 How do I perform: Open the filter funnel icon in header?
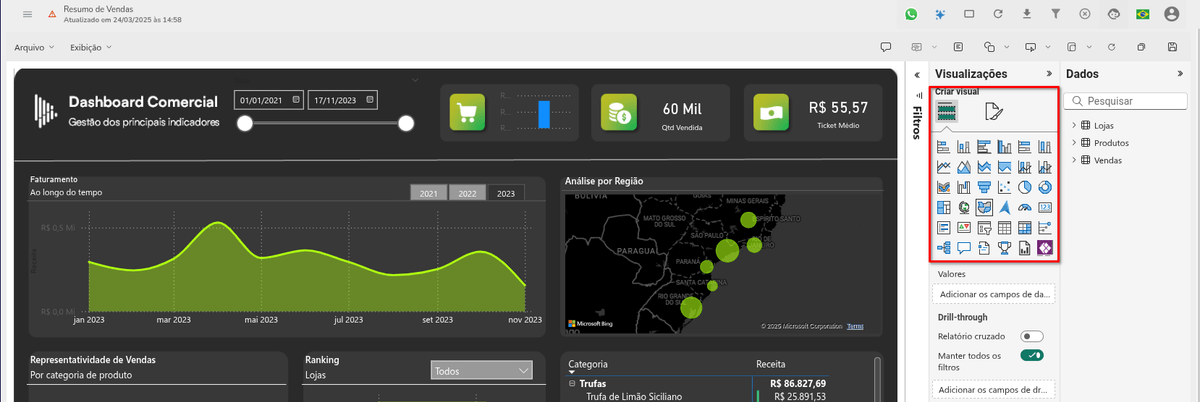point(1055,14)
